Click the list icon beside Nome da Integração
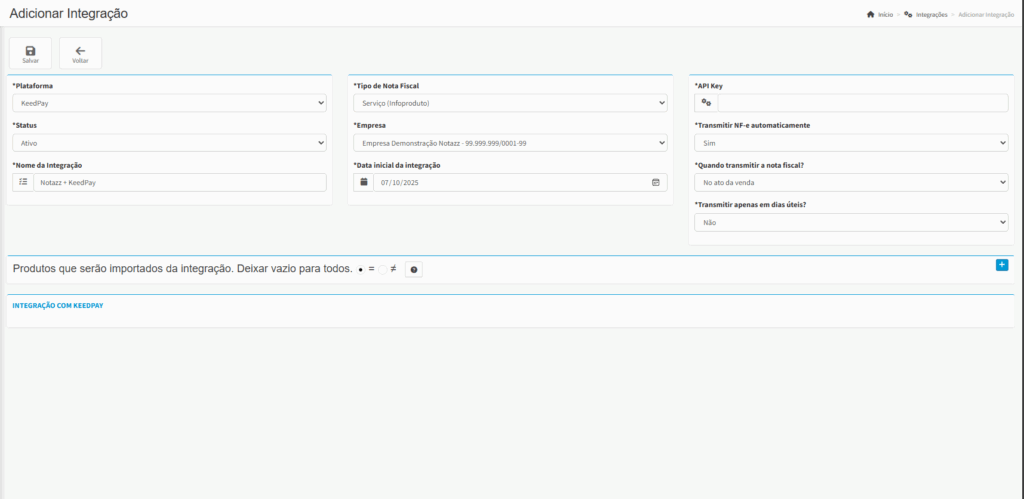 24,182
